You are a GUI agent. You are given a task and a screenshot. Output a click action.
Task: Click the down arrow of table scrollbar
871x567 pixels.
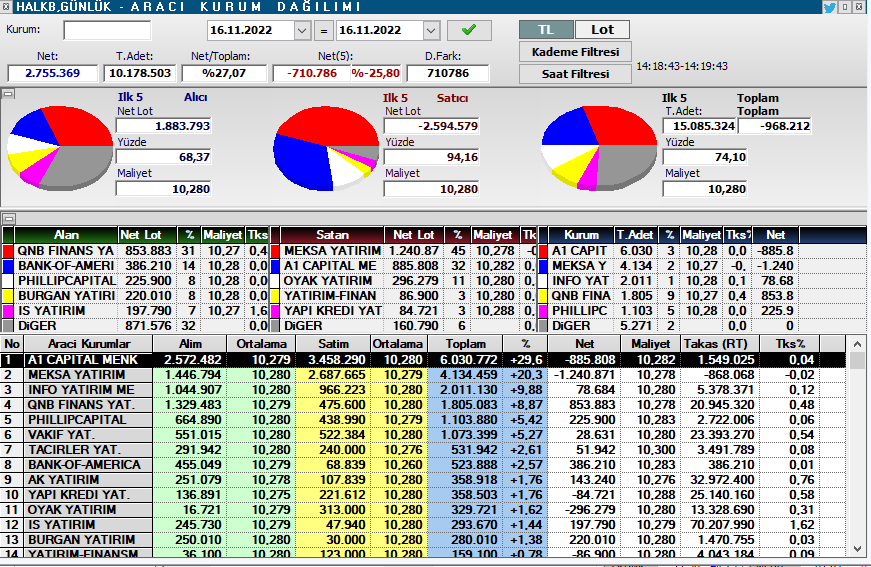857,549
